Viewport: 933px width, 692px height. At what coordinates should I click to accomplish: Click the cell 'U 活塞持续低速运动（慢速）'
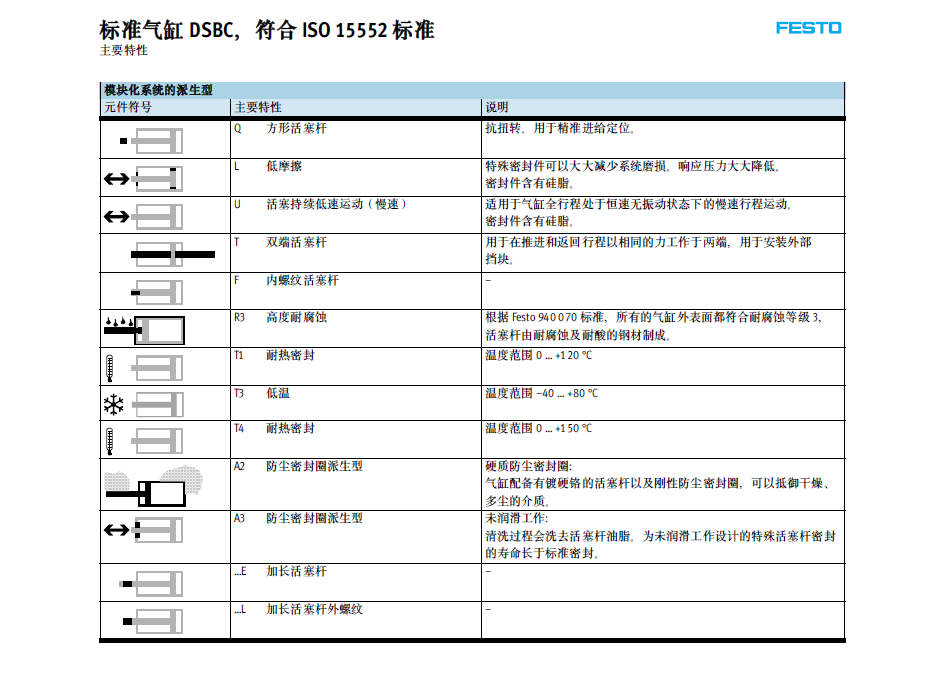tap(321, 204)
